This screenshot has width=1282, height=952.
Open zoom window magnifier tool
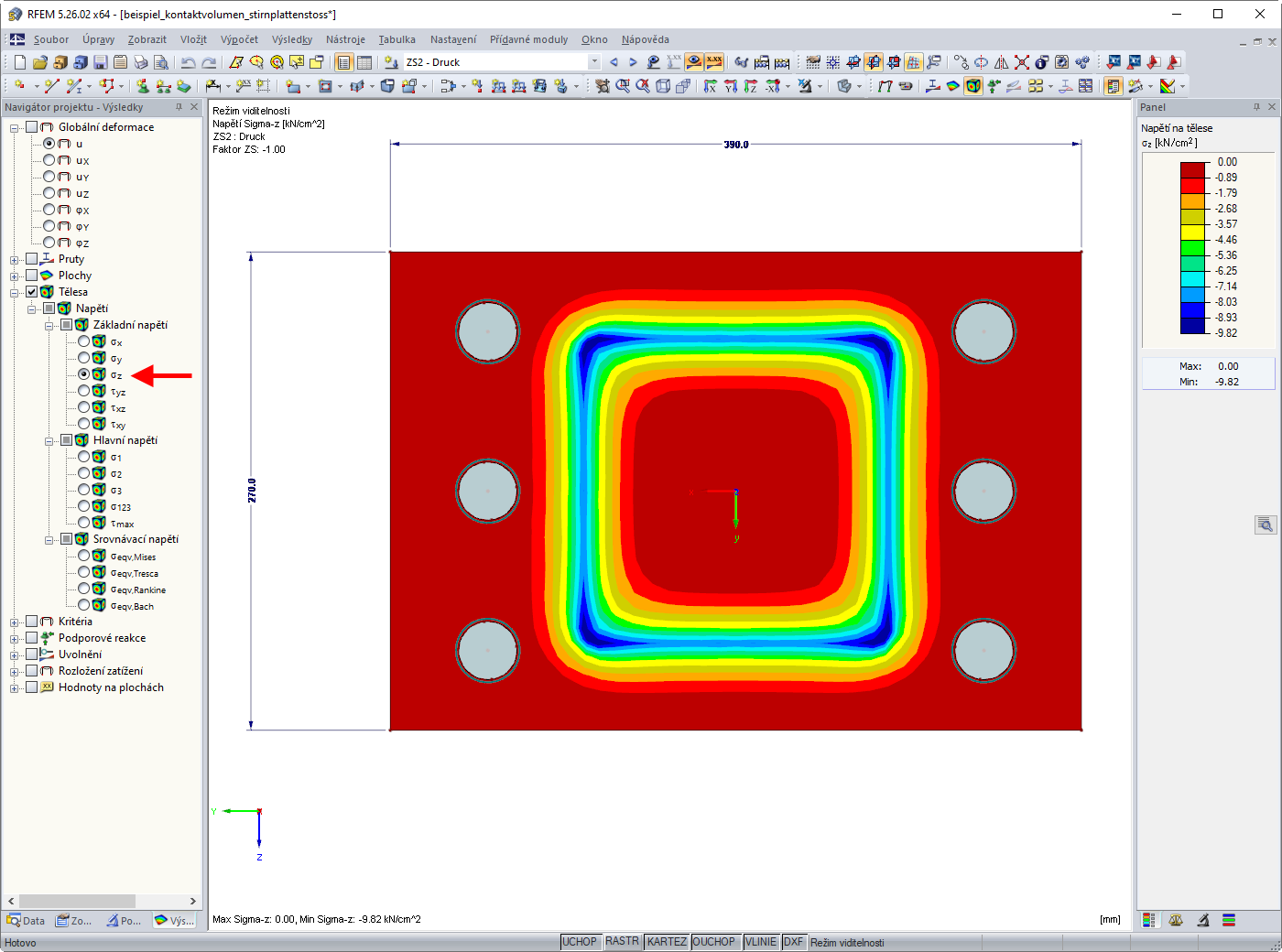point(623,86)
